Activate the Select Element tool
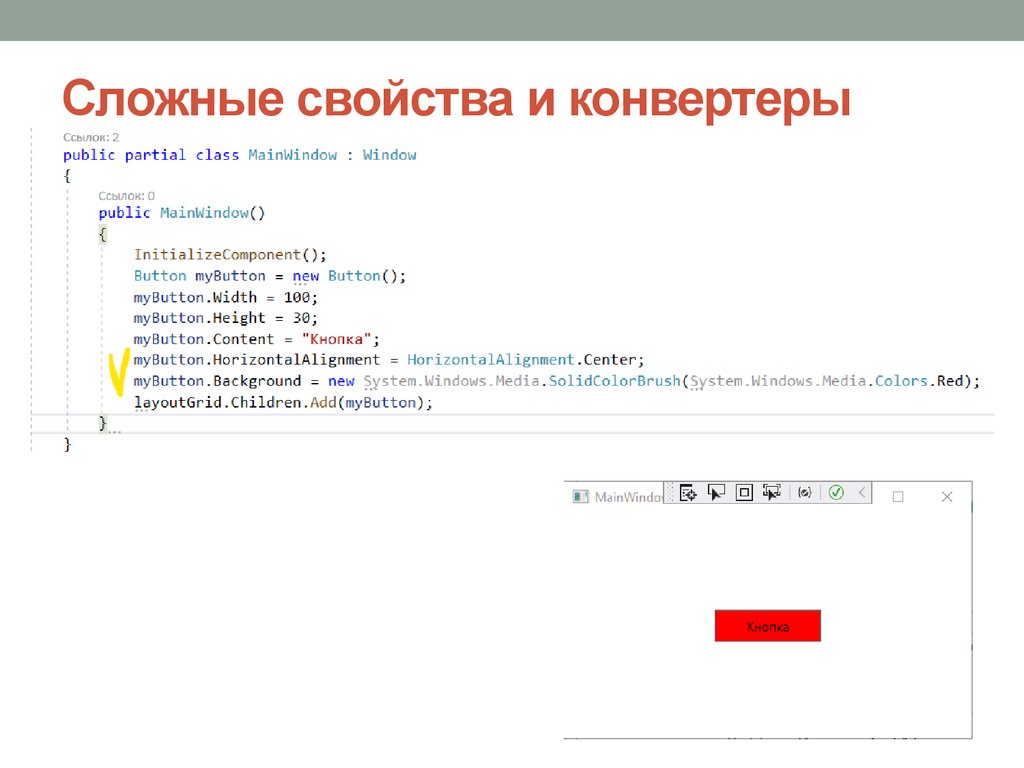Viewport: 1024px width, 768px height. [716, 493]
